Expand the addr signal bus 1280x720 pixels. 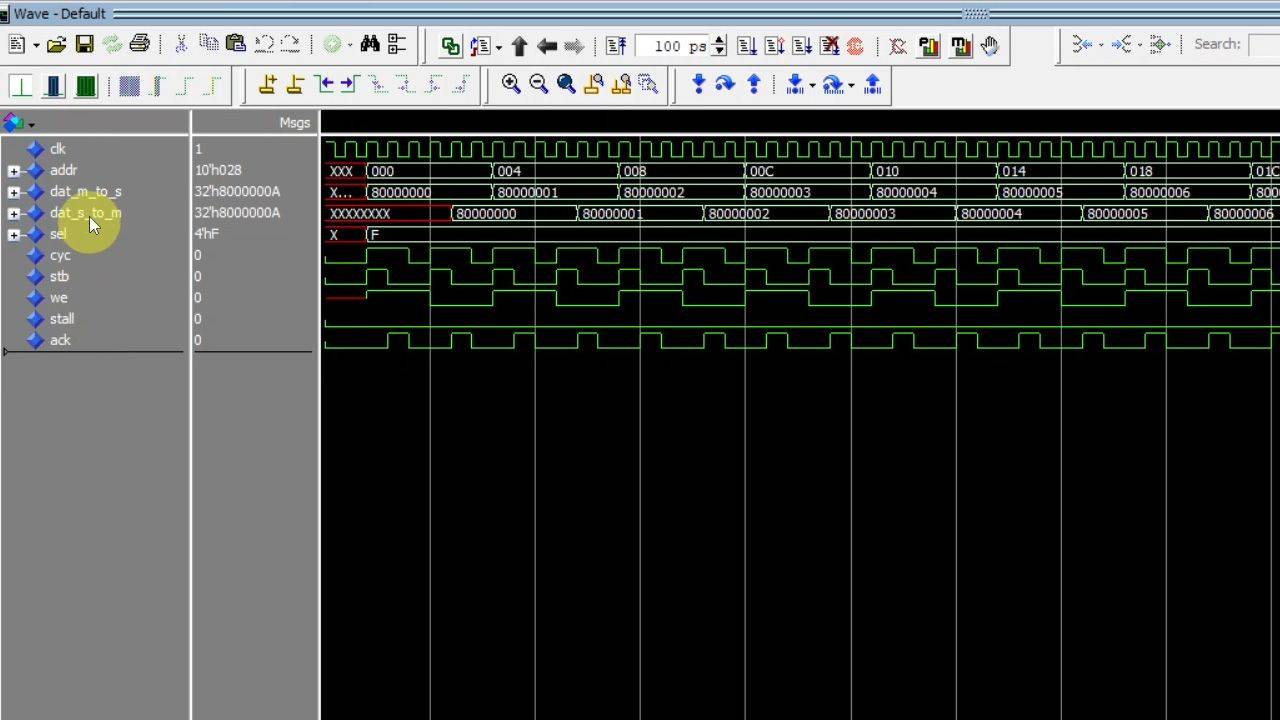coord(13,171)
